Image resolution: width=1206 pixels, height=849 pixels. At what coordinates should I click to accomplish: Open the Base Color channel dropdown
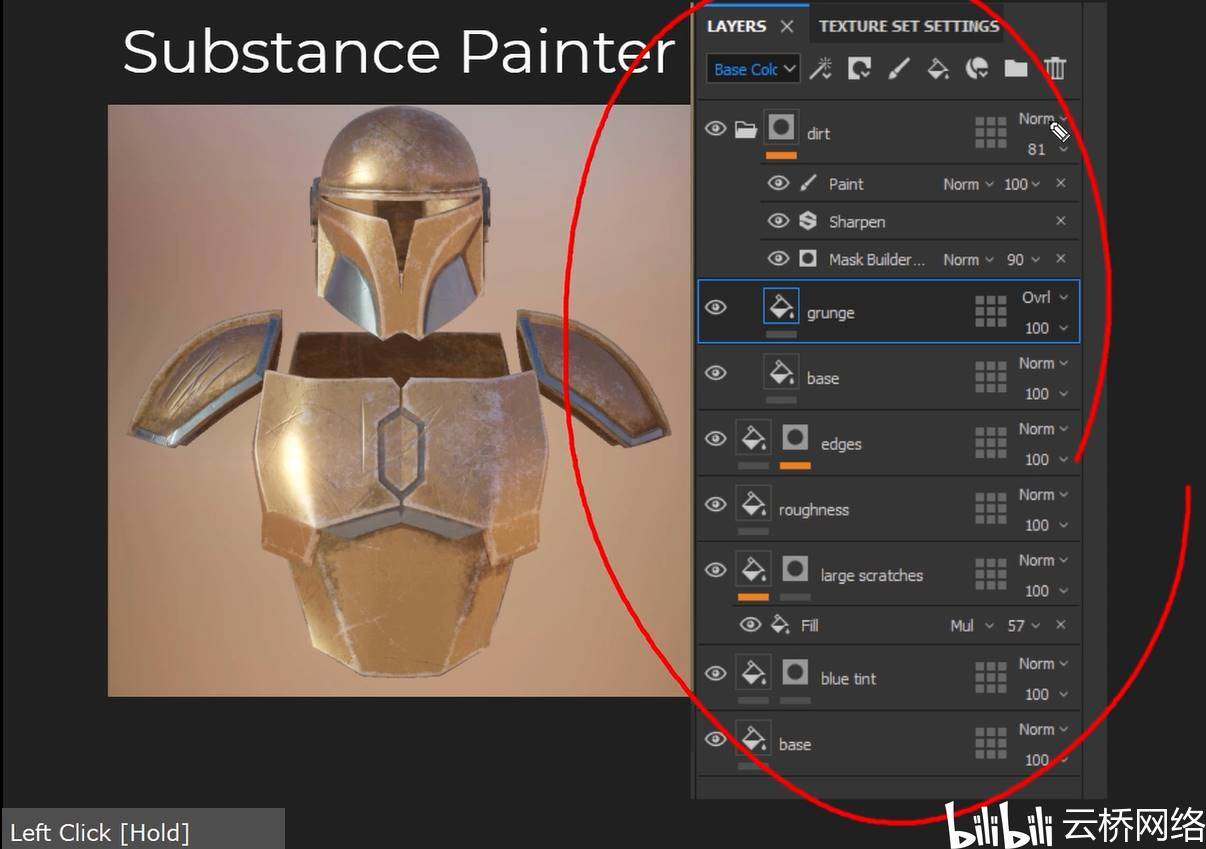click(754, 69)
